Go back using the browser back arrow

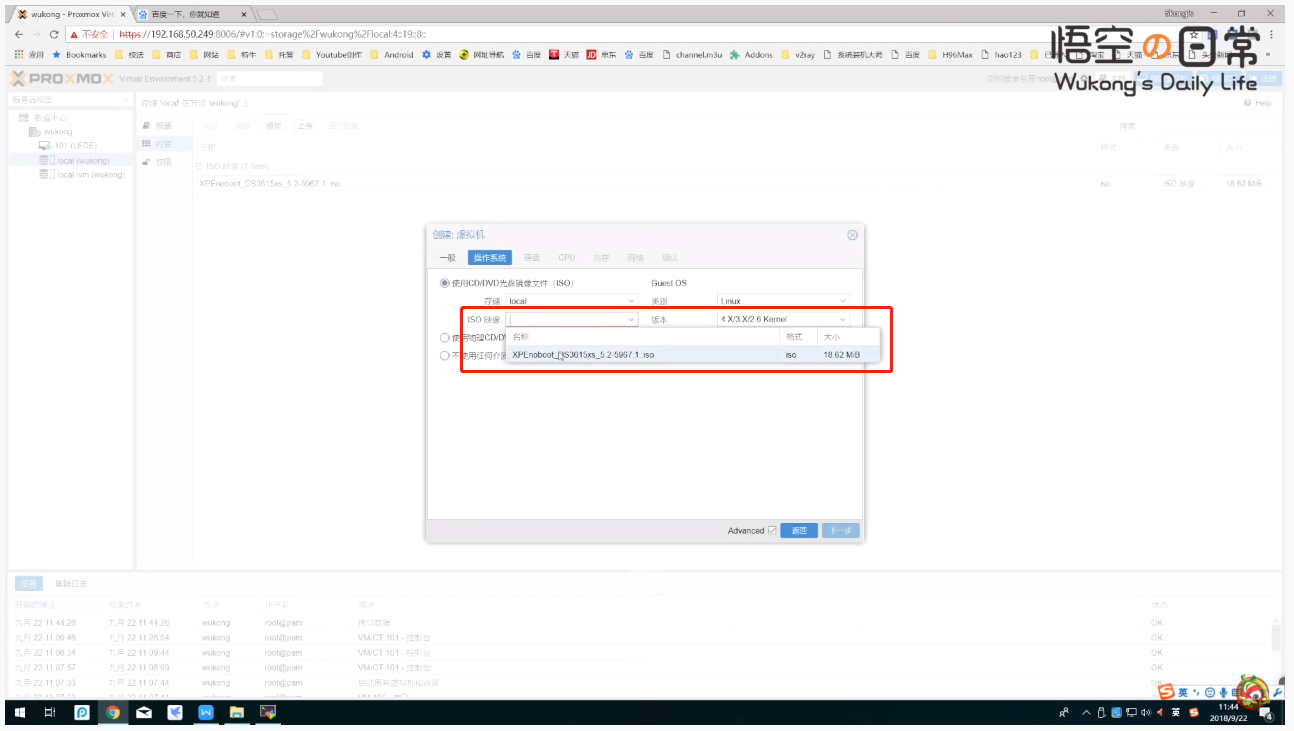tap(20, 34)
